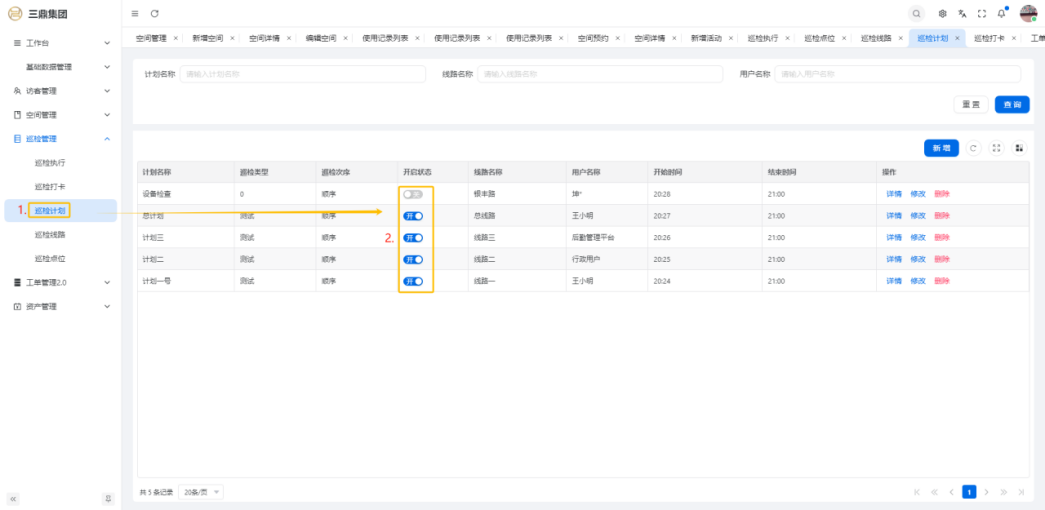Viewport: 1045px width, 510px height.
Task: Disable the 计划一号 status toggle
Action: coord(413,282)
